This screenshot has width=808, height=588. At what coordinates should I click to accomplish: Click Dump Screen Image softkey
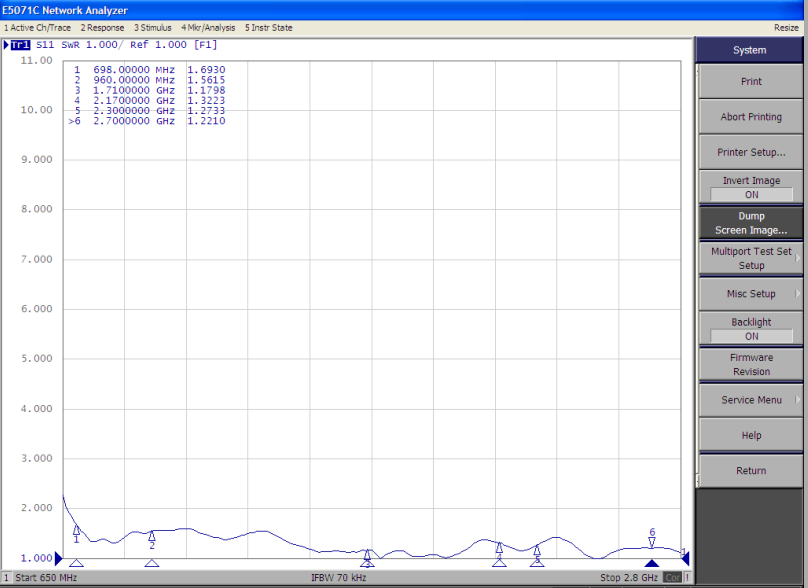750,222
